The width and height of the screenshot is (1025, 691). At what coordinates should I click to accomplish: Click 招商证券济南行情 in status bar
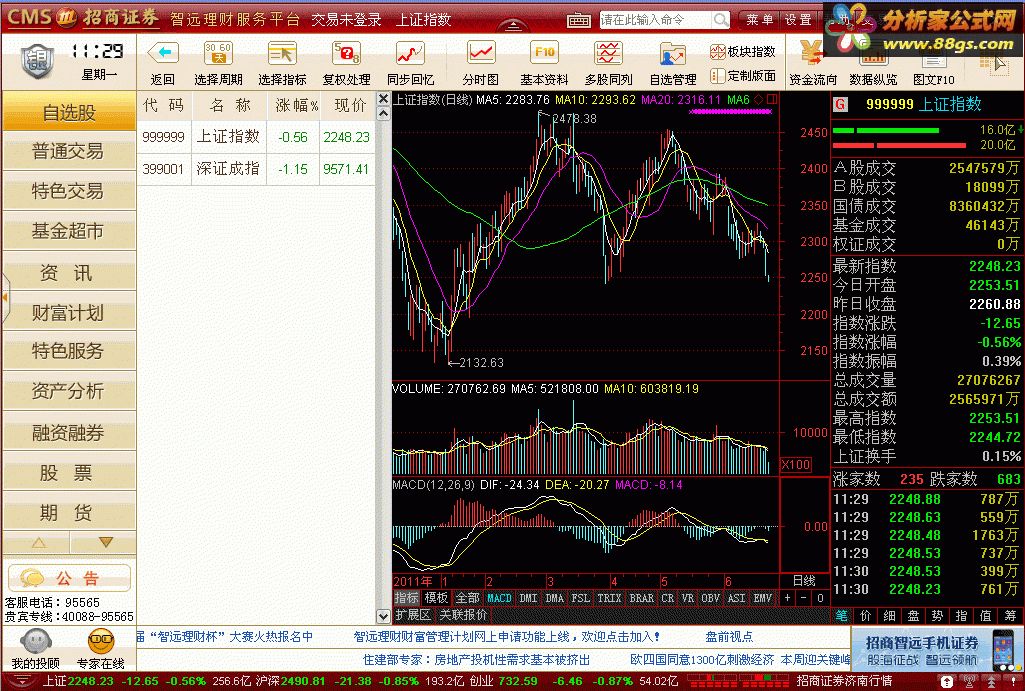click(844, 681)
